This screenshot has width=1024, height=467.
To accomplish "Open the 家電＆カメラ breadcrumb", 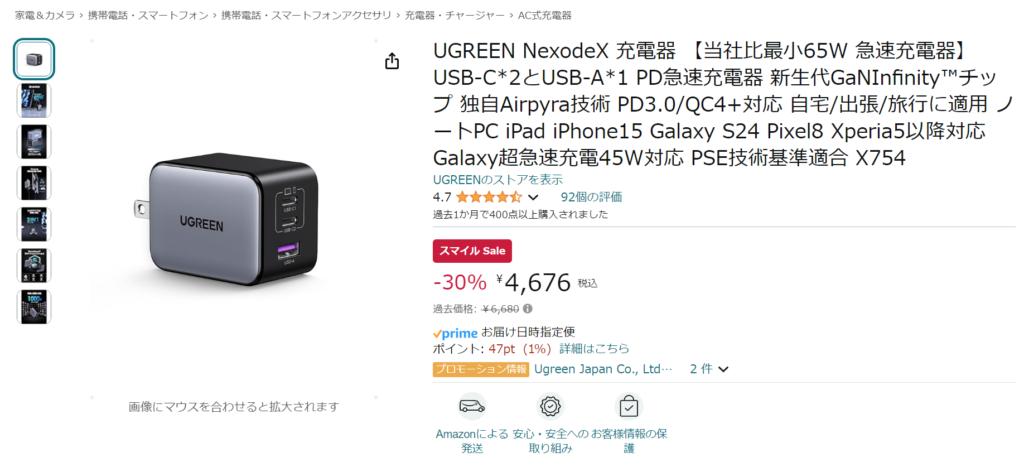I will pyautogui.click(x=45, y=15).
